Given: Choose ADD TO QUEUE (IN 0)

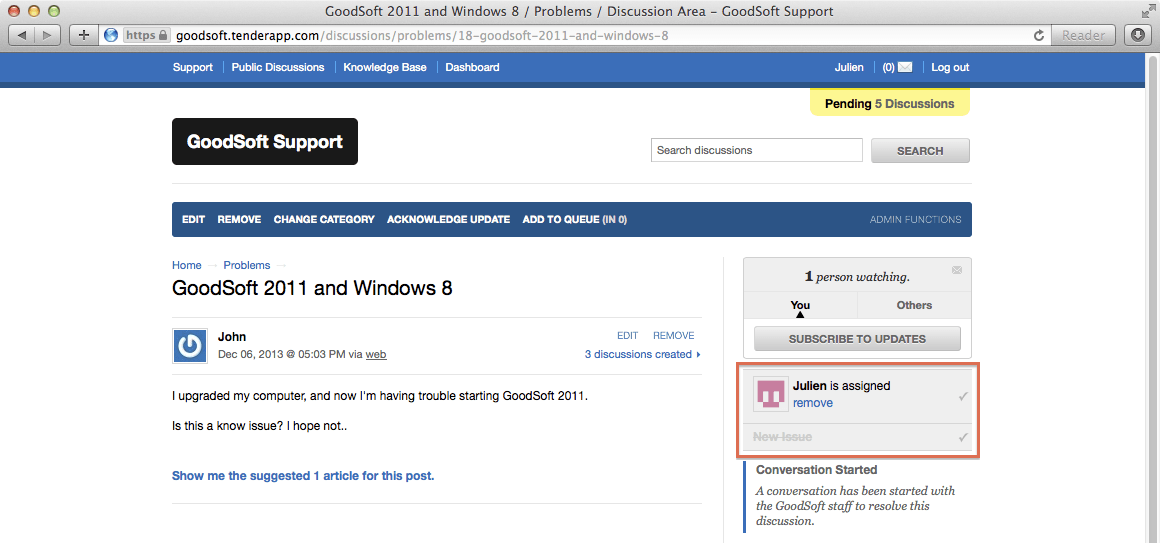Looking at the screenshot, I should pos(575,220).
